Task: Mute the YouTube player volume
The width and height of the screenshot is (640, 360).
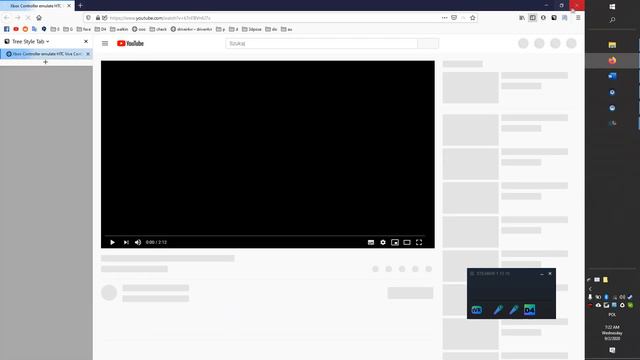Action: tap(138, 242)
